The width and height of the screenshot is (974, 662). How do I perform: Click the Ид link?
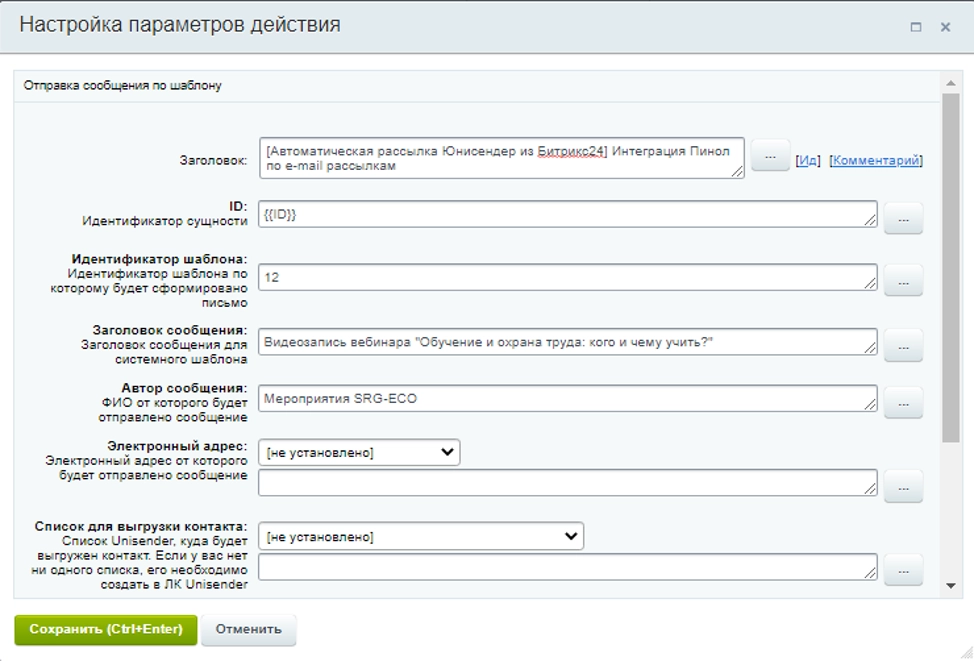pyautogui.click(x=808, y=160)
